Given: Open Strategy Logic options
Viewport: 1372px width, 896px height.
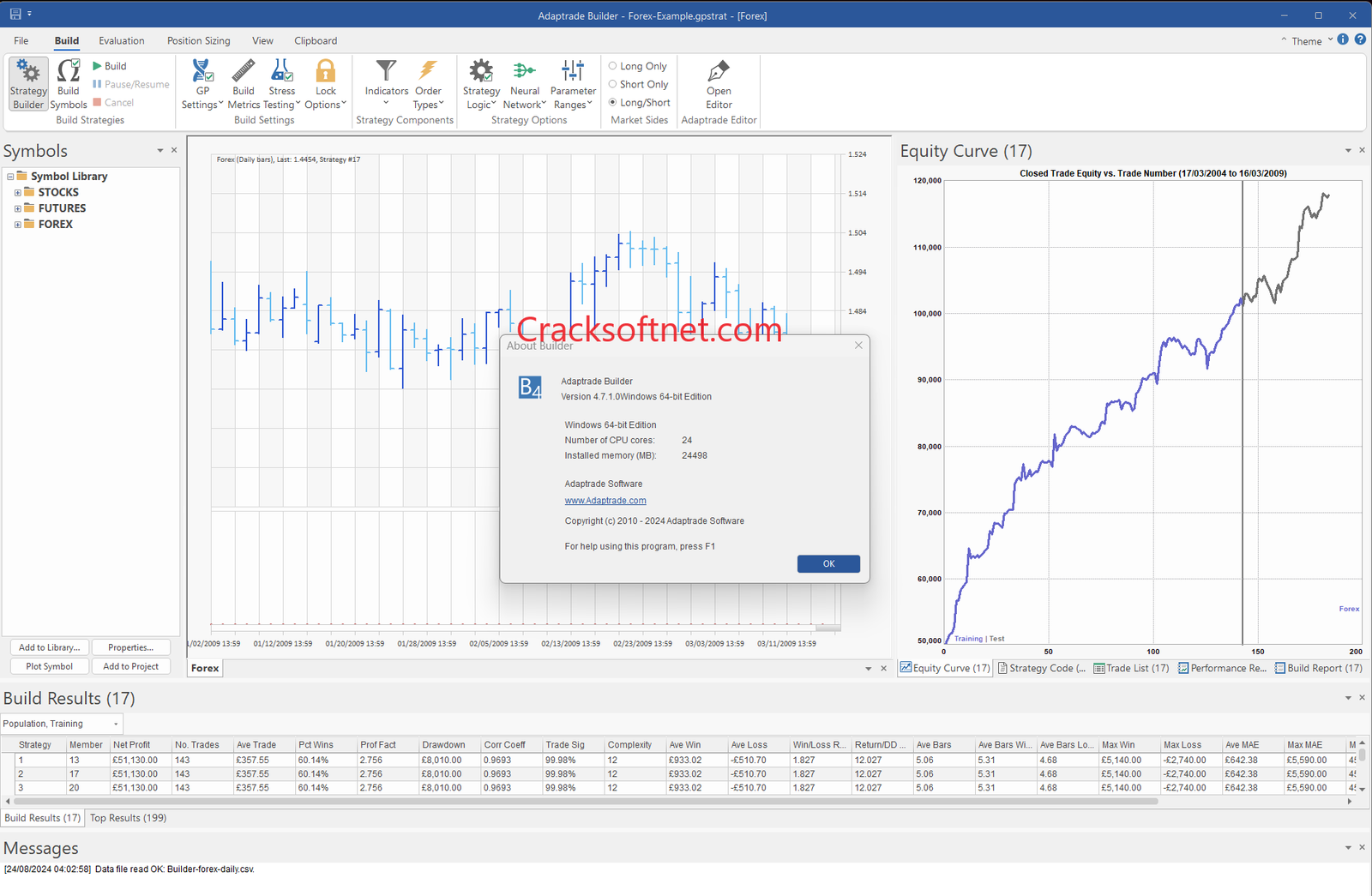Looking at the screenshot, I should click(481, 84).
